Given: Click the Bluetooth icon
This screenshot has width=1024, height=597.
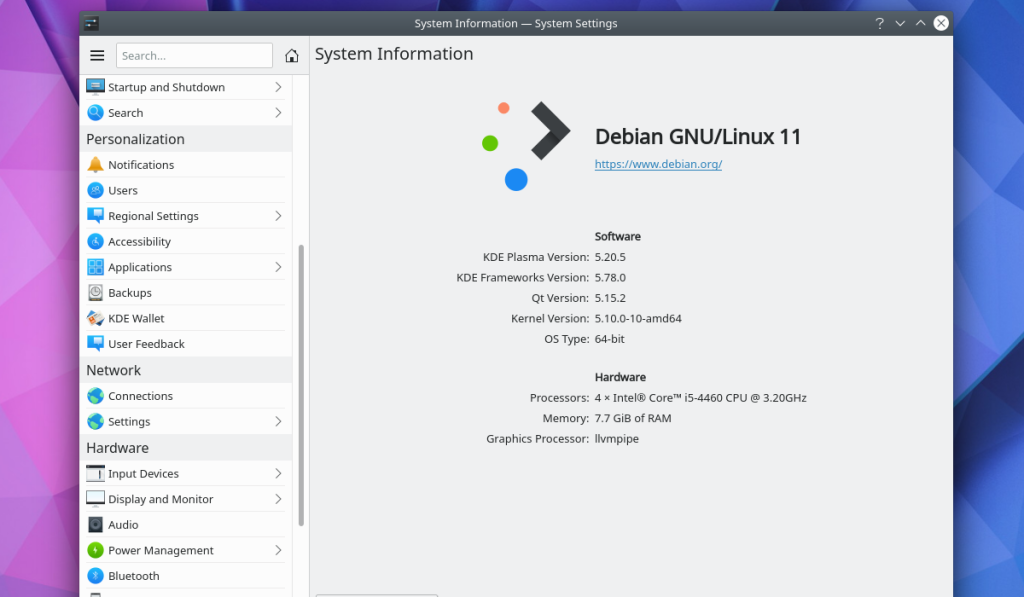Looking at the screenshot, I should coord(95,575).
